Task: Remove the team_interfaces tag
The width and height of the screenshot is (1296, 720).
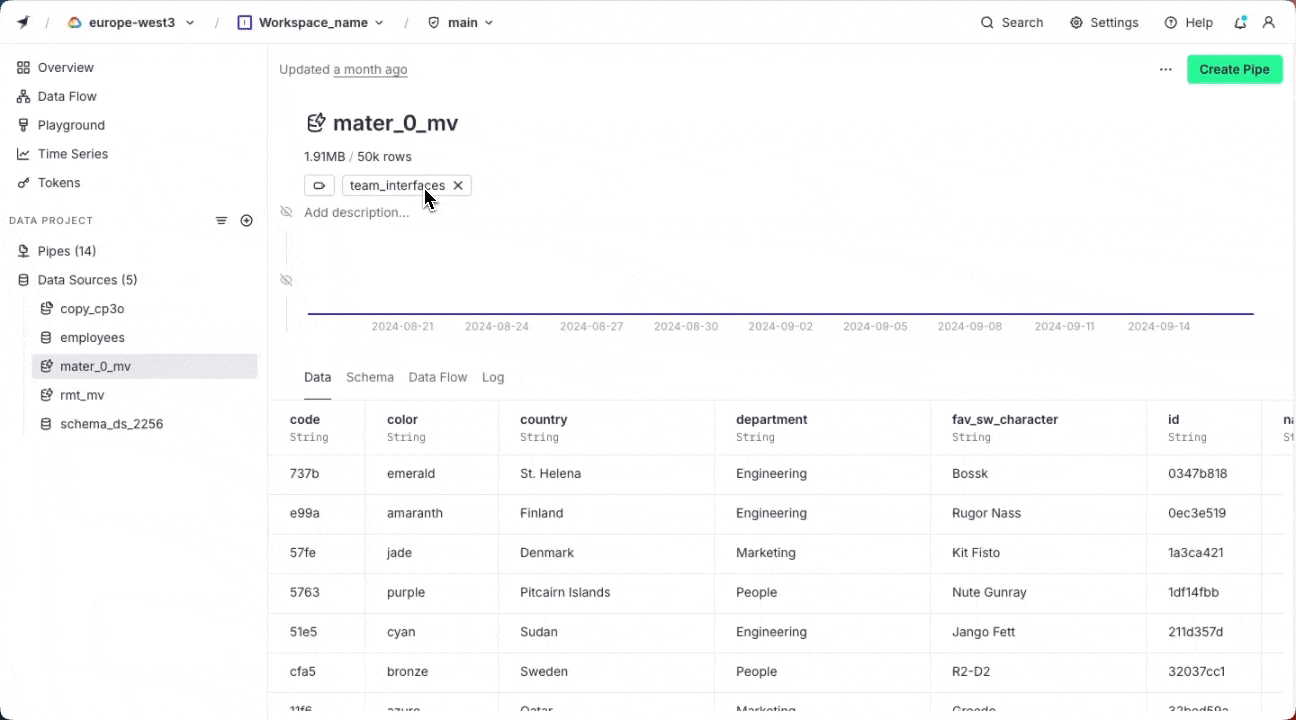Action: (x=458, y=186)
